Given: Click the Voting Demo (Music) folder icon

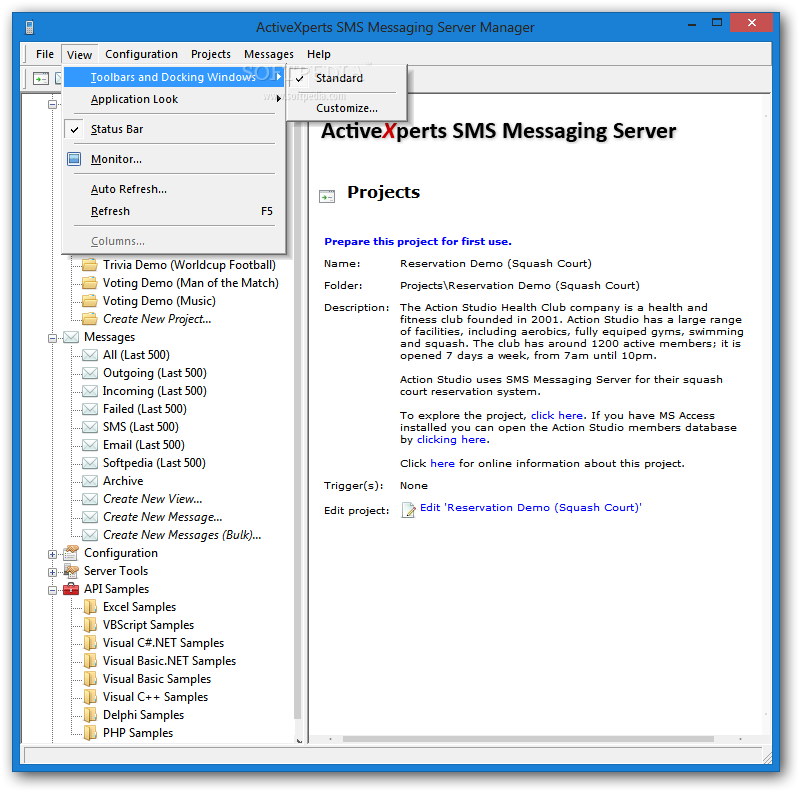Looking at the screenshot, I should [x=90, y=301].
